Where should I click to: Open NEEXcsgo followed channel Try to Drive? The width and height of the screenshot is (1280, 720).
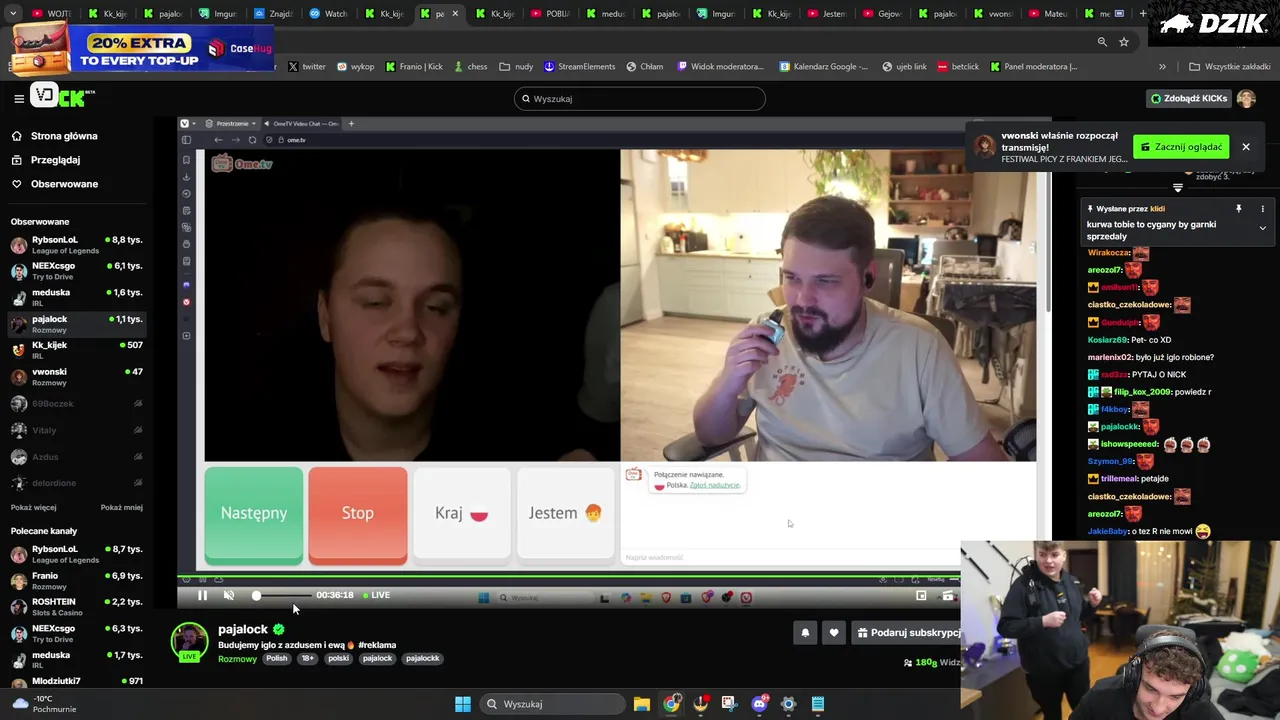coord(76,271)
